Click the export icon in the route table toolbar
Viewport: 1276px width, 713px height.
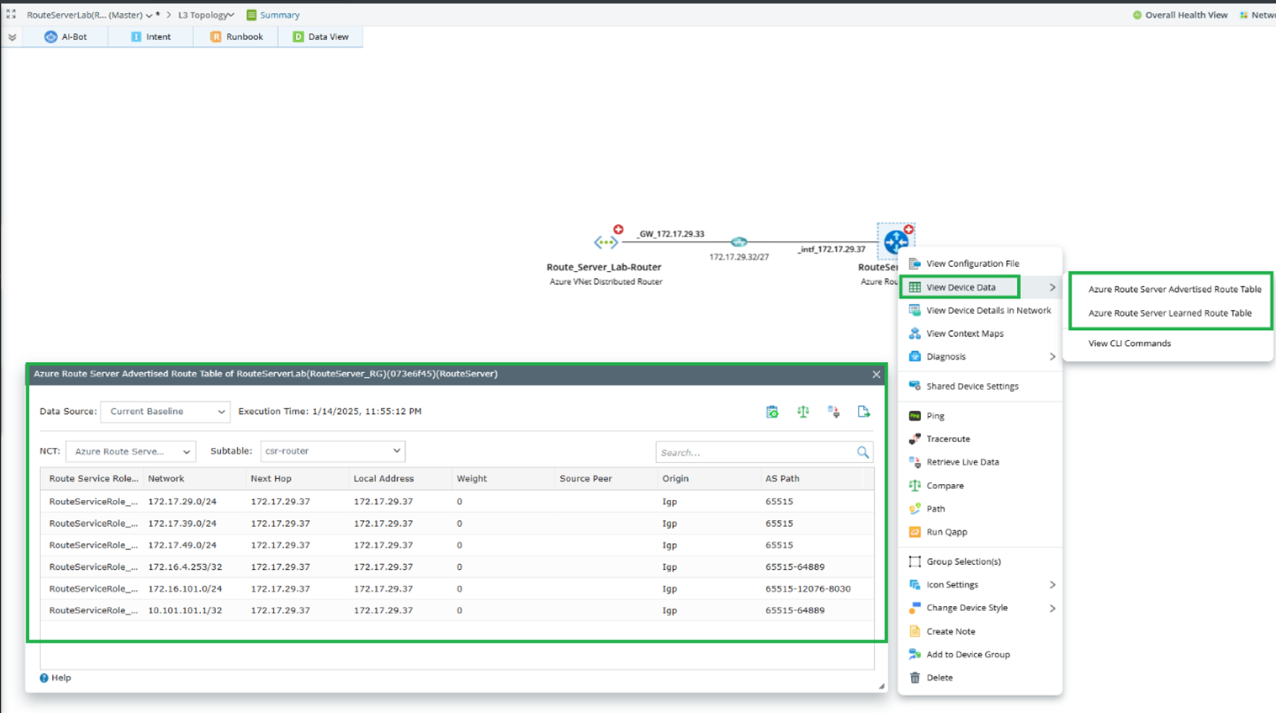(x=864, y=412)
